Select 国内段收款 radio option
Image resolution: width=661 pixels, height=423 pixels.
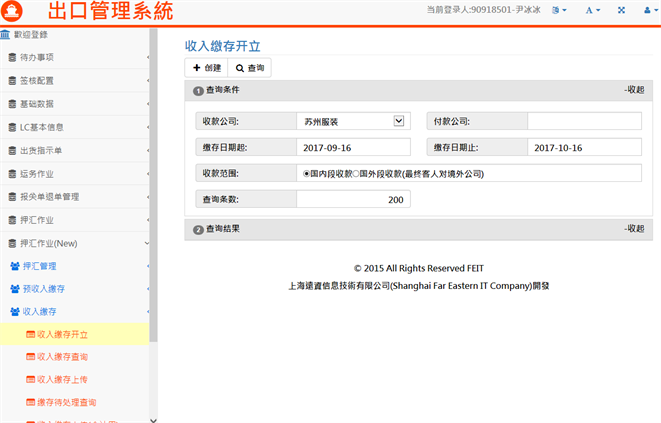click(306, 173)
